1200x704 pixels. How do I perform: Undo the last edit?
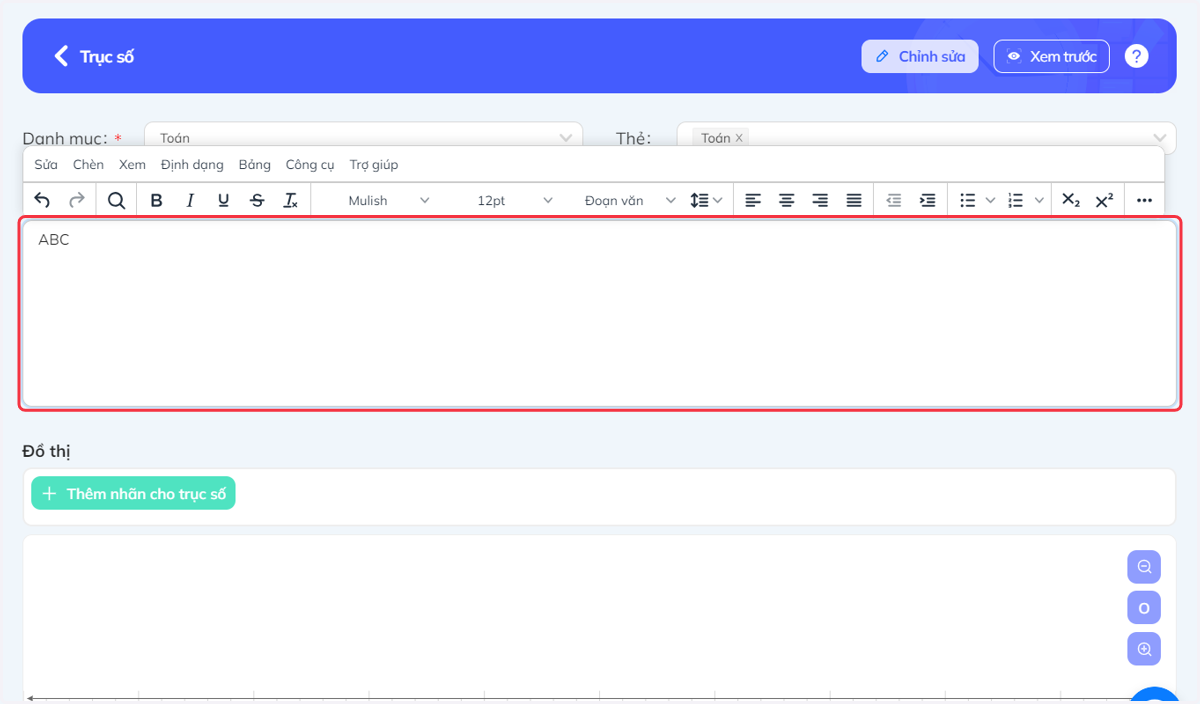tap(42, 200)
